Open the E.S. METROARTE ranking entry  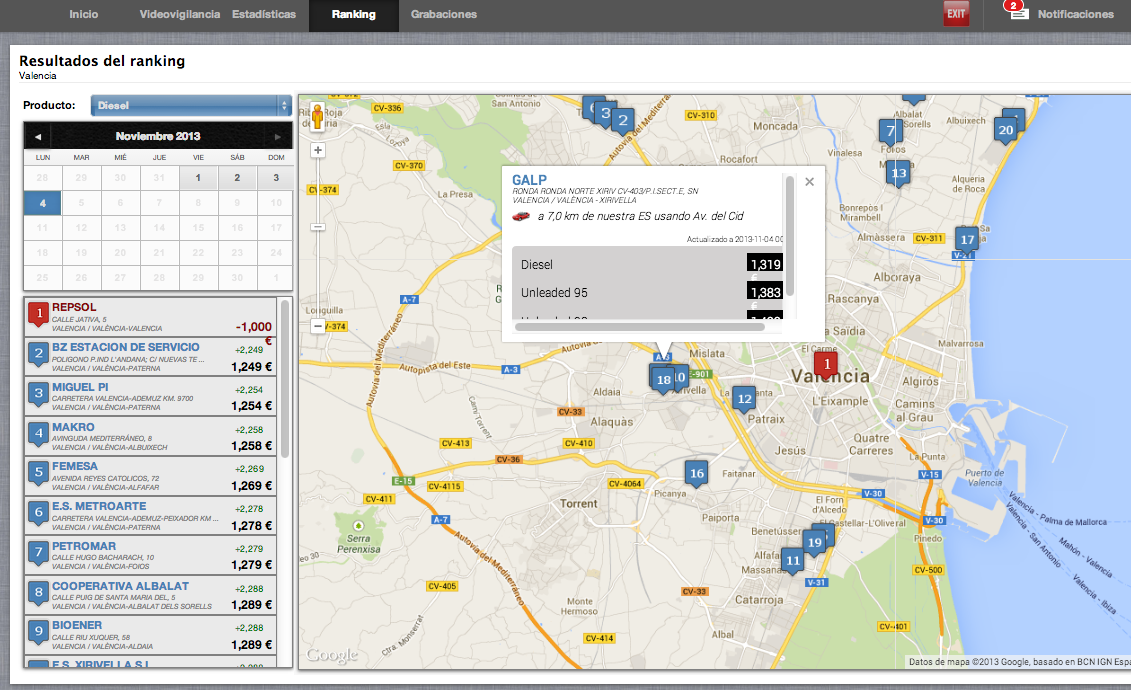point(151,516)
